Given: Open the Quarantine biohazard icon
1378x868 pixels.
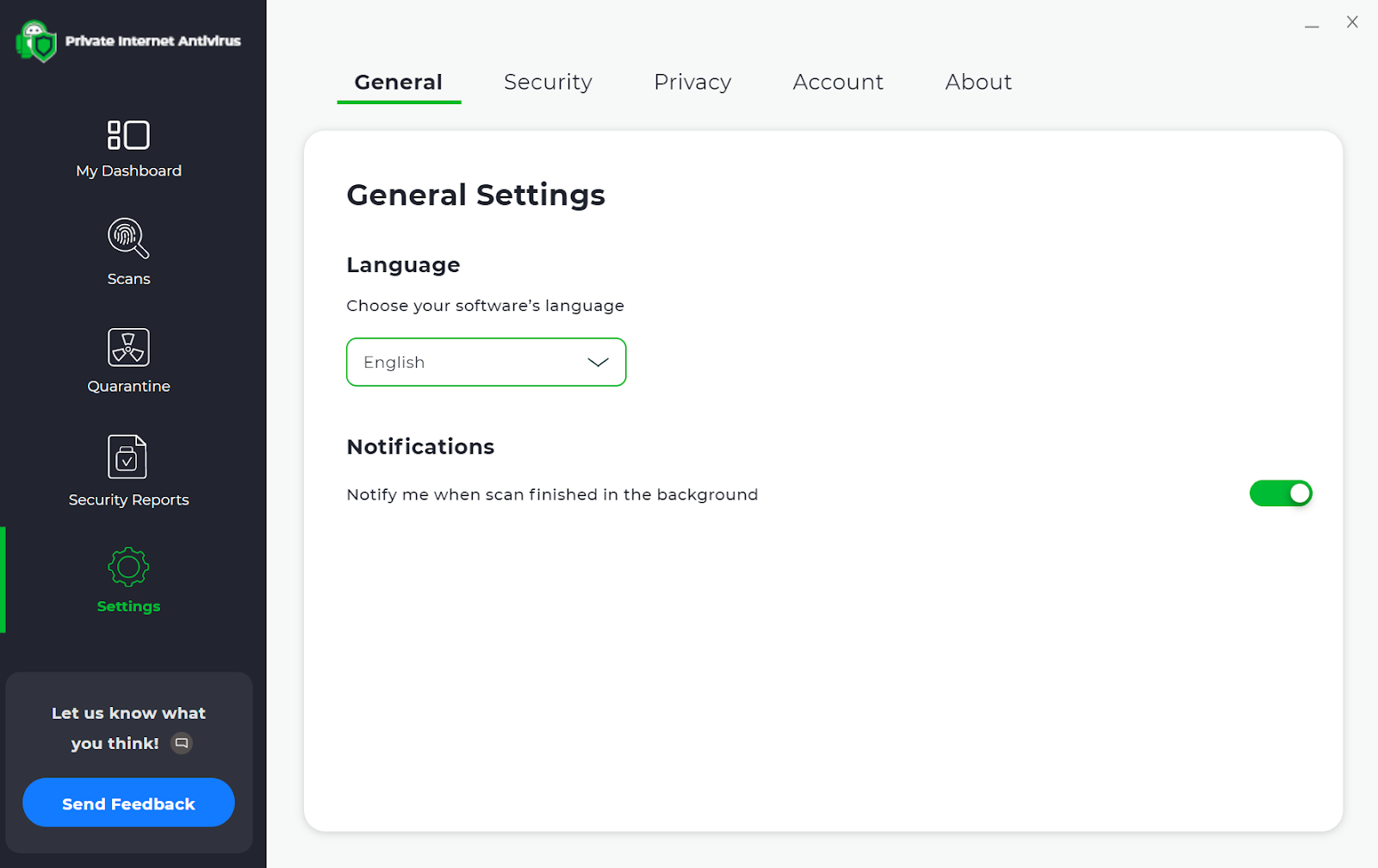Looking at the screenshot, I should pyautogui.click(x=128, y=348).
